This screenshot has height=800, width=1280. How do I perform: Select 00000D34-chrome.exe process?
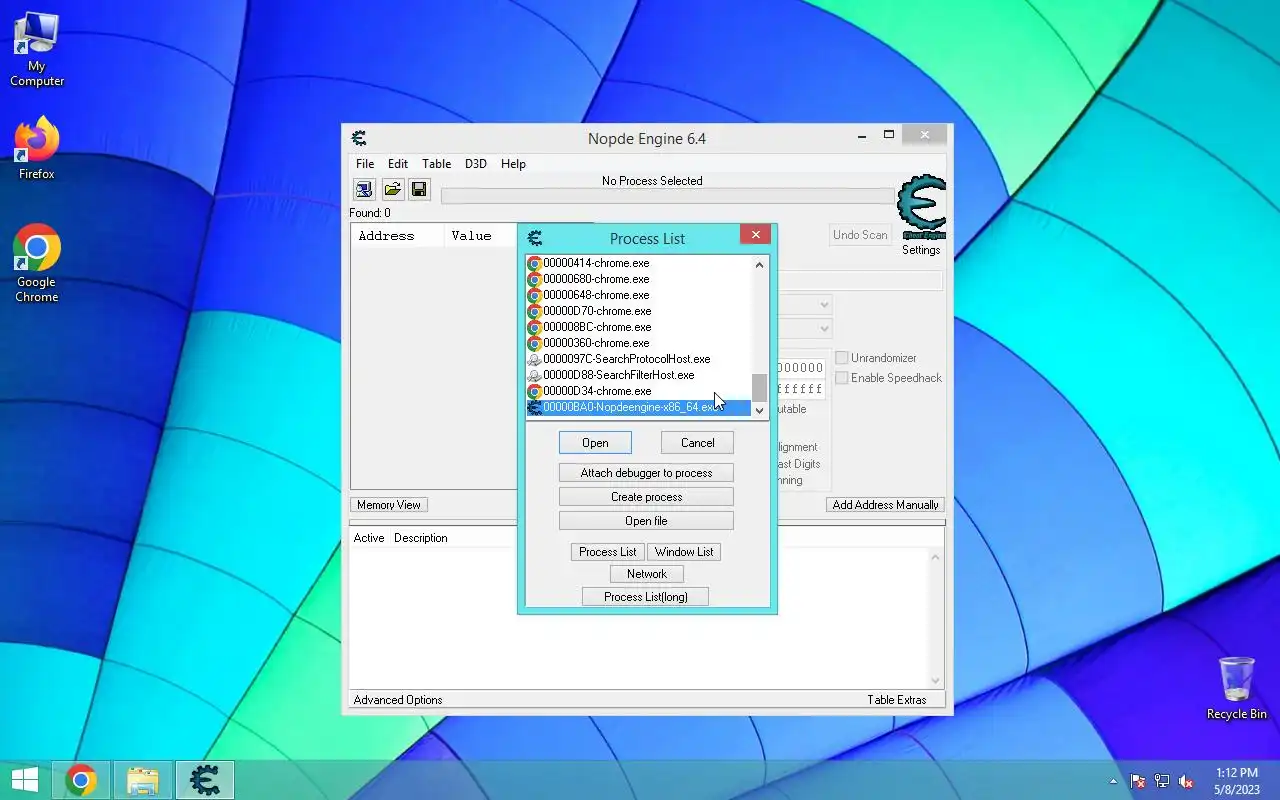click(638, 391)
